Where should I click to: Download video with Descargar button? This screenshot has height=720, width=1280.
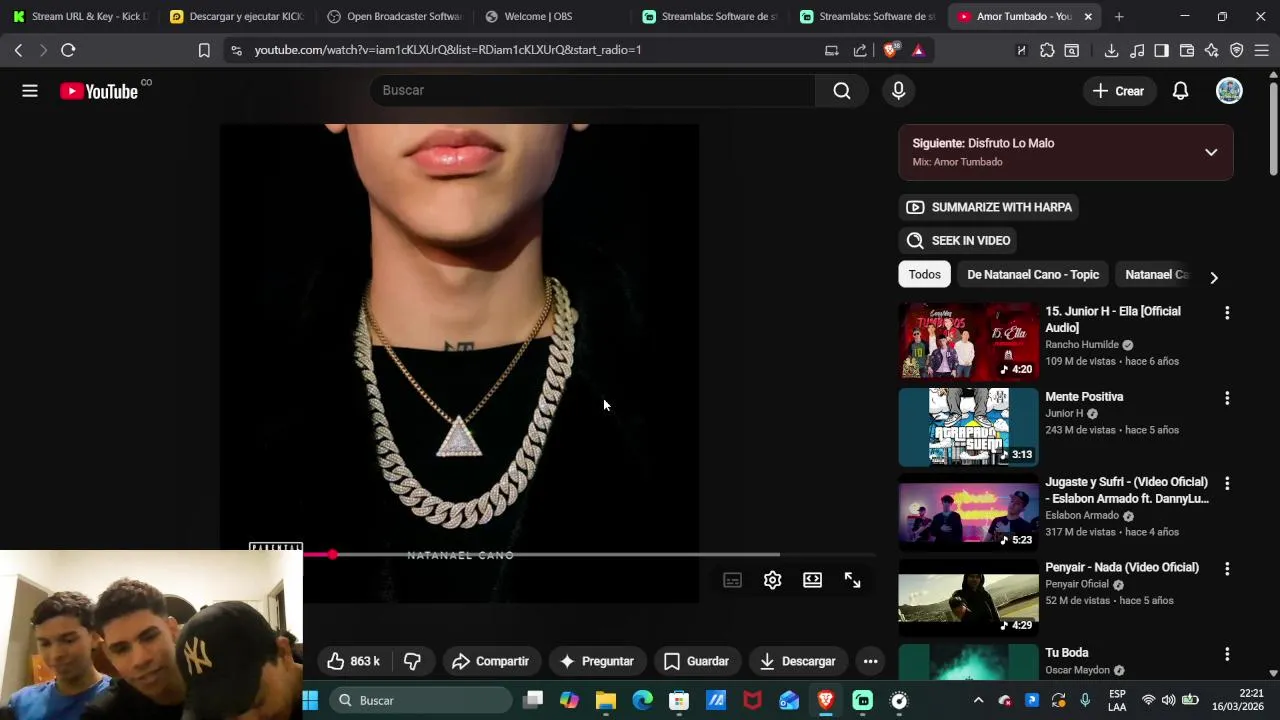797,661
